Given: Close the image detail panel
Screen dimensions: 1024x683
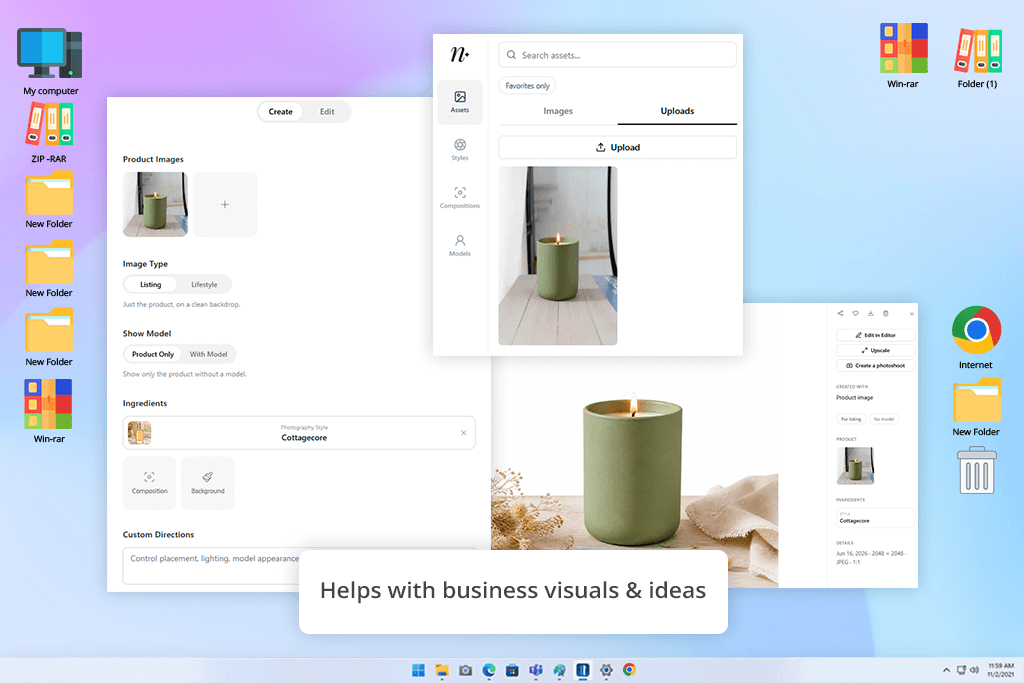Looking at the screenshot, I should pyautogui.click(x=912, y=314).
